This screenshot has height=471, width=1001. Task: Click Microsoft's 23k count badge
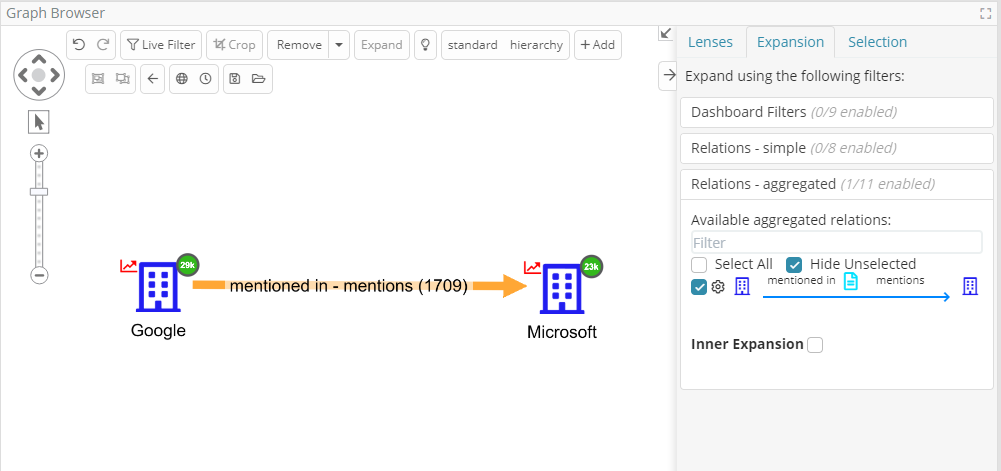click(x=591, y=267)
